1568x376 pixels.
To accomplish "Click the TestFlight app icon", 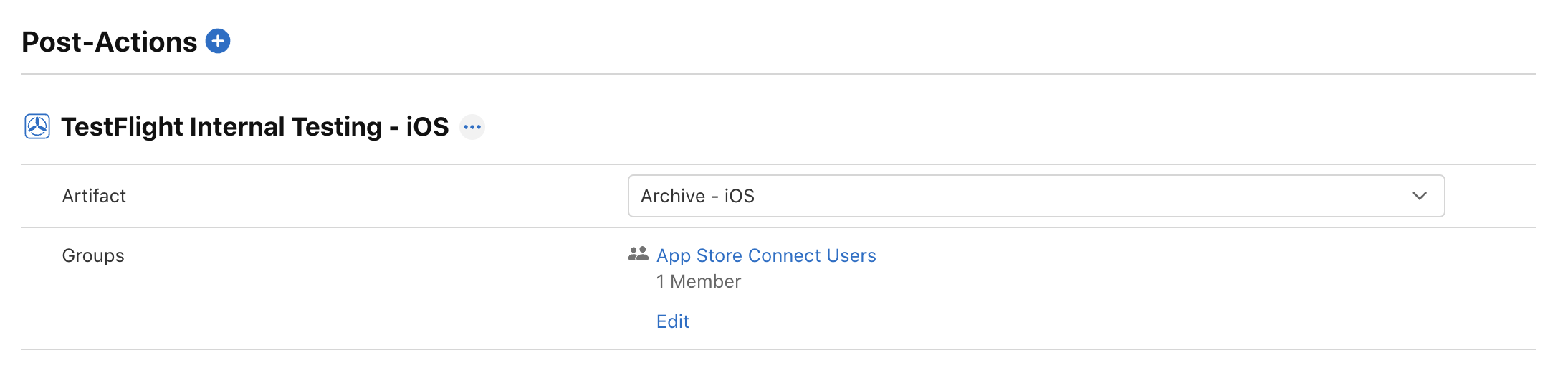I will click(x=37, y=126).
